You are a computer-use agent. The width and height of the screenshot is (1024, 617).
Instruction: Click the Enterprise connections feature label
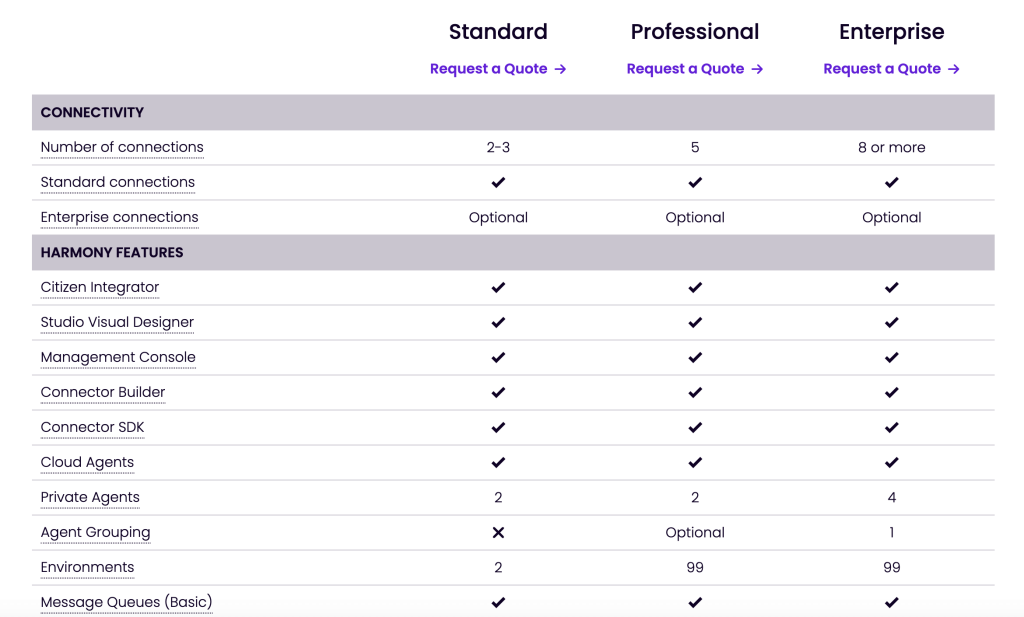(x=120, y=217)
